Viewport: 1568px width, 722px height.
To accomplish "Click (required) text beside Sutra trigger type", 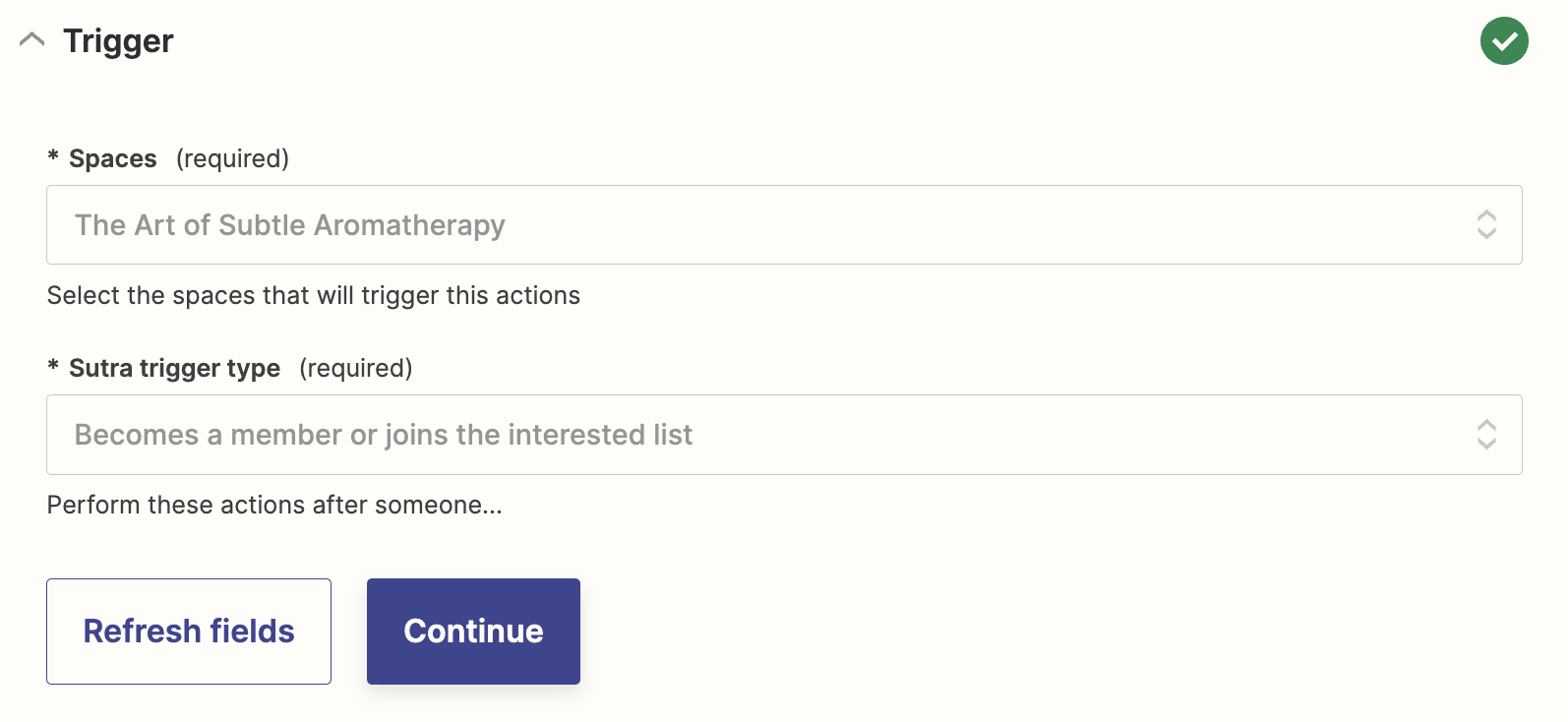I will [x=356, y=368].
